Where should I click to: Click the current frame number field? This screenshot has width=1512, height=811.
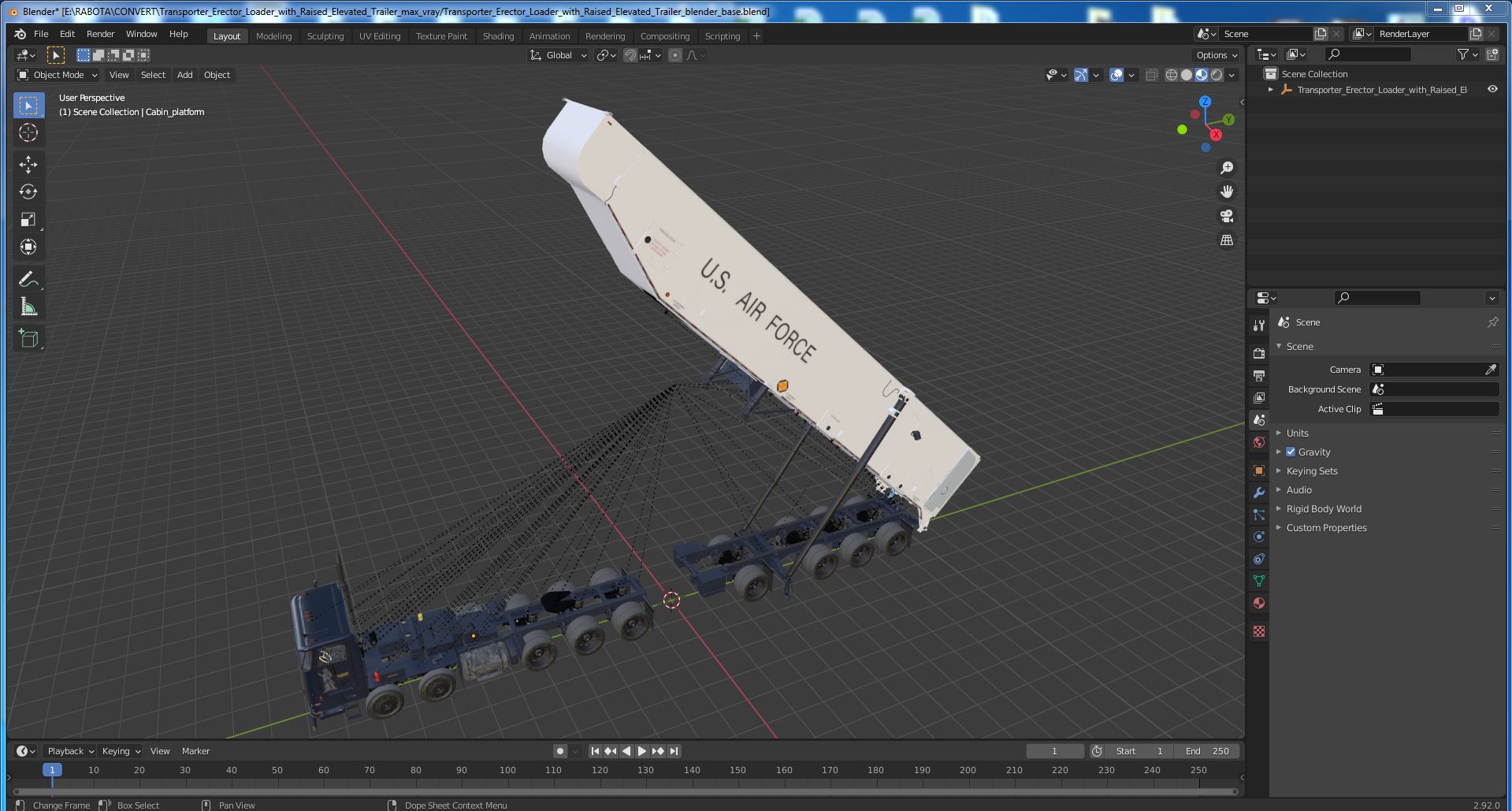coord(1054,751)
